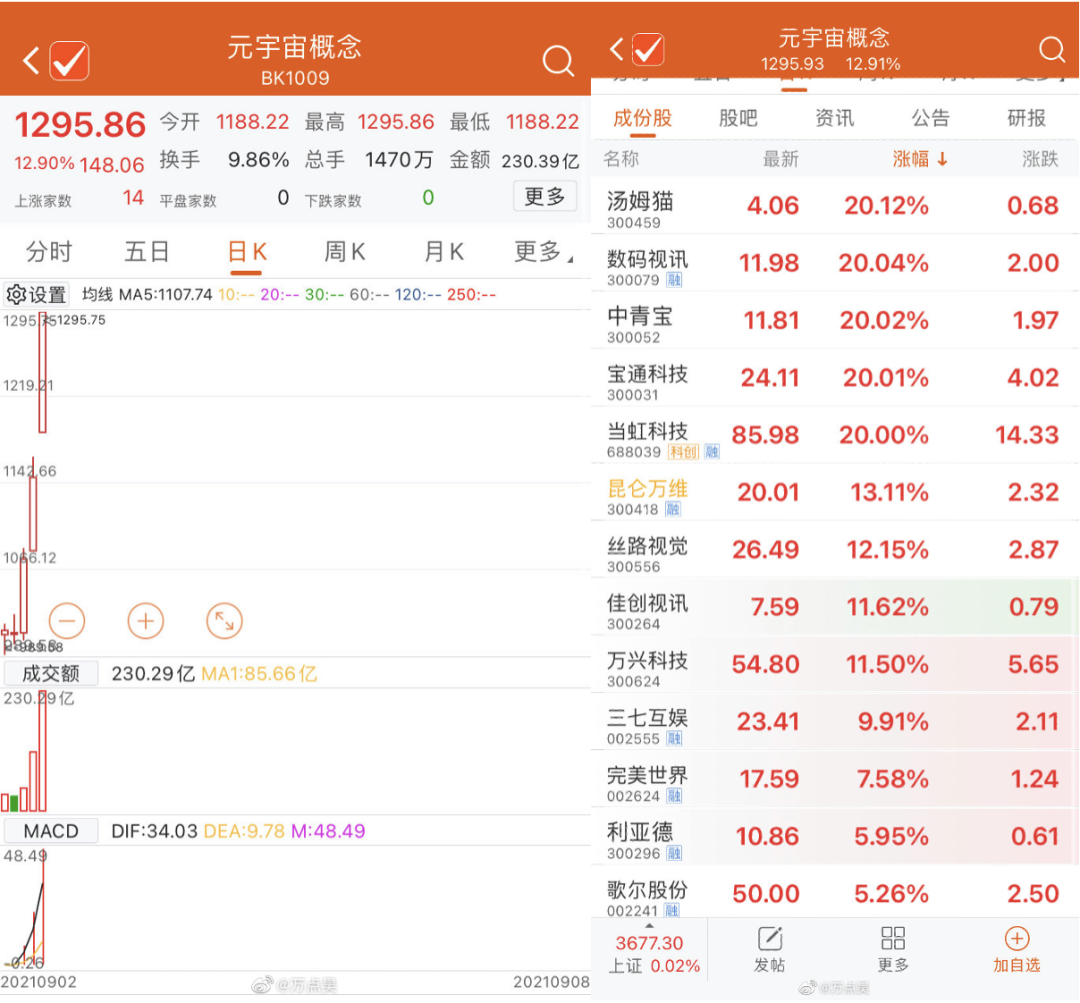Expand the chart to fullscreen
Screen dimensions: 1080x1003
(x=225, y=621)
